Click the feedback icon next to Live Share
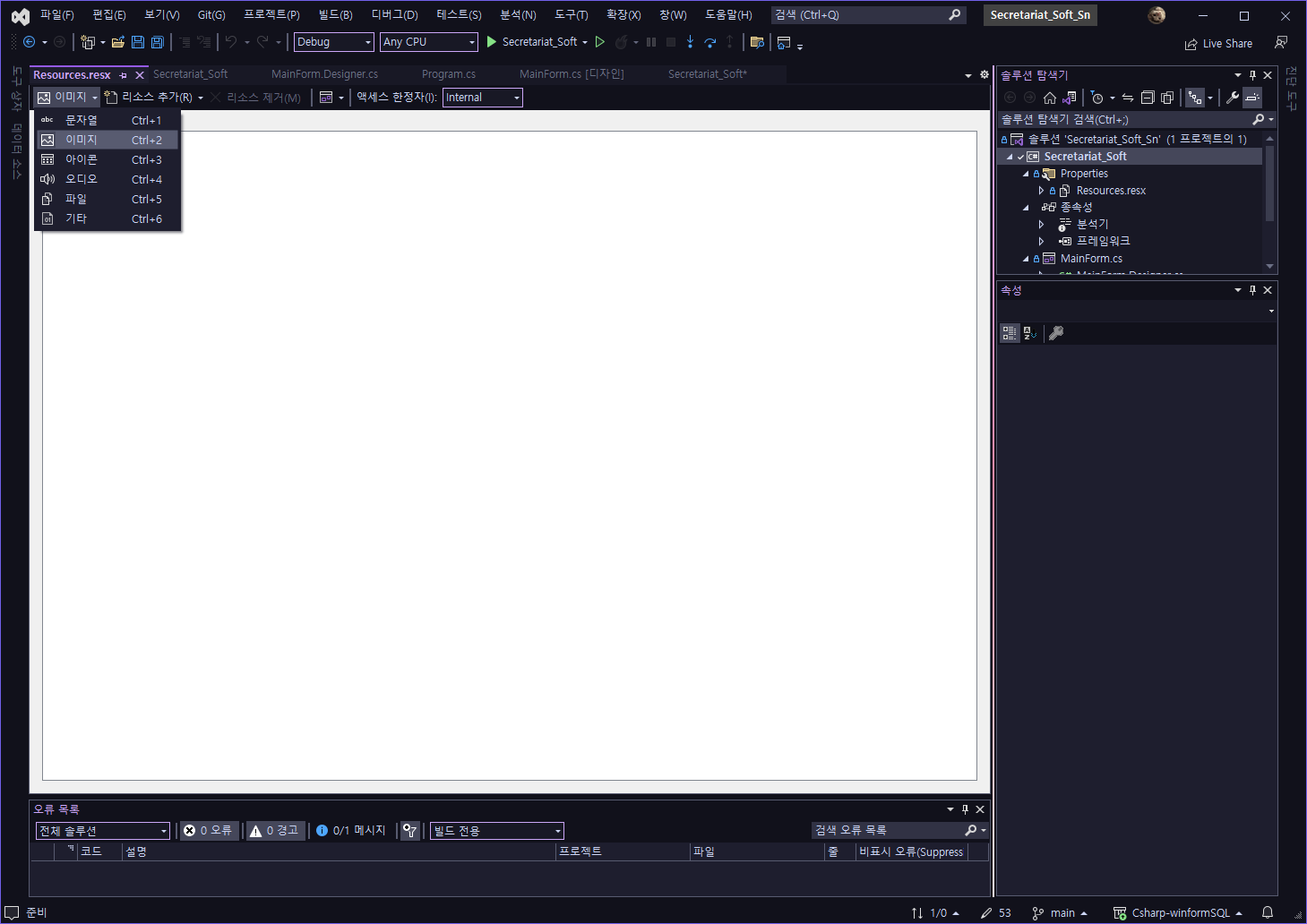 (1281, 43)
